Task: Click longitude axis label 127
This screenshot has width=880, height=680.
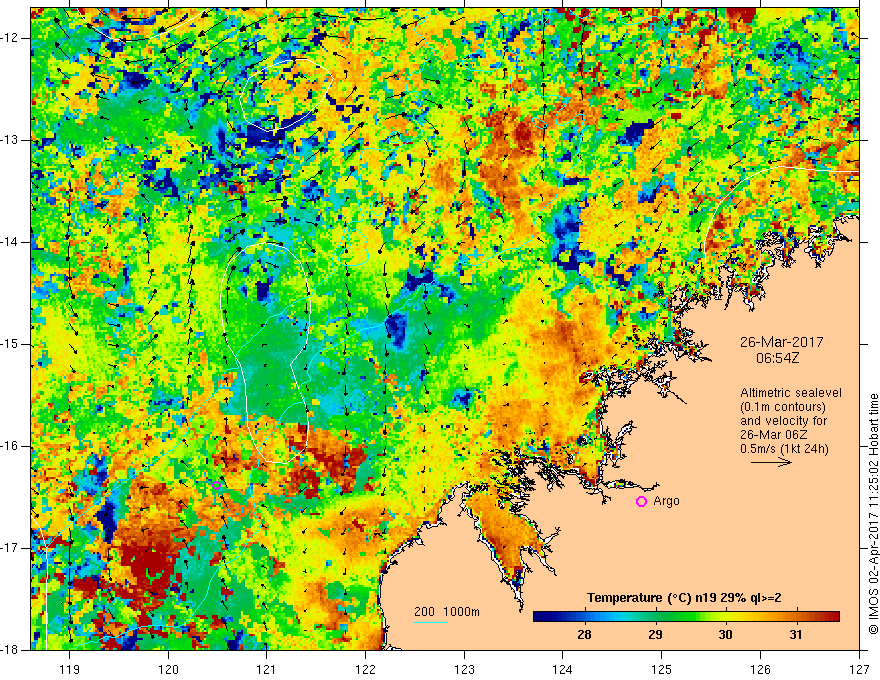Action: click(859, 669)
